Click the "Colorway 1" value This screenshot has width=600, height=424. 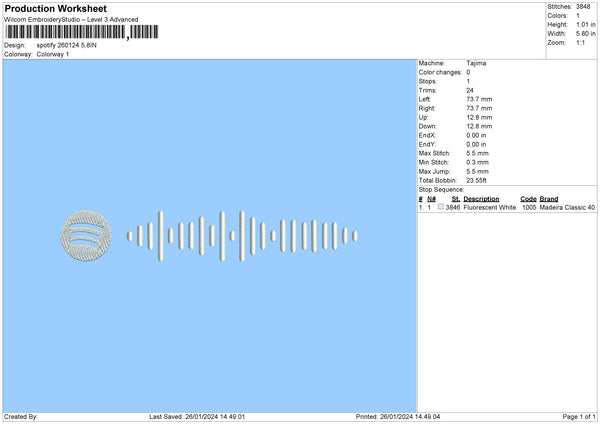pos(53,54)
